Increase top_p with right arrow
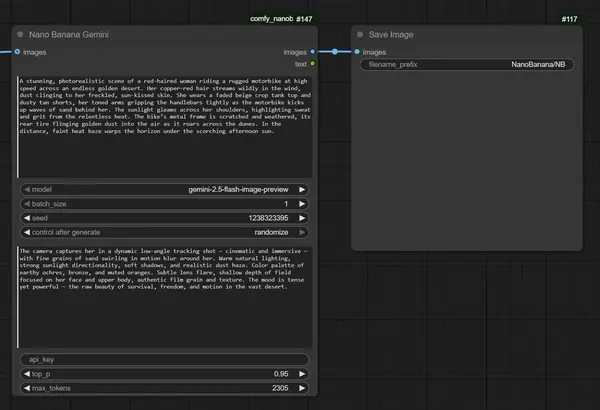The width and height of the screenshot is (600, 410). pyautogui.click(x=302, y=374)
